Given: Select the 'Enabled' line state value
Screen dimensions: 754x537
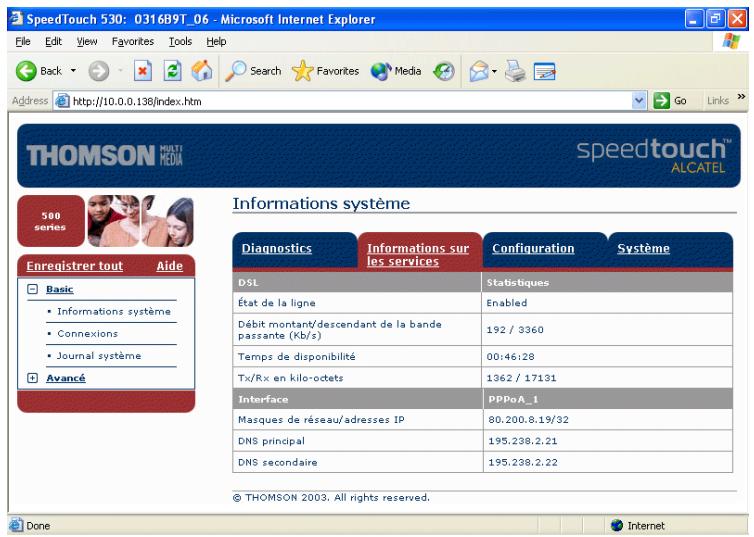Looking at the screenshot, I should pyautogui.click(x=507, y=303).
